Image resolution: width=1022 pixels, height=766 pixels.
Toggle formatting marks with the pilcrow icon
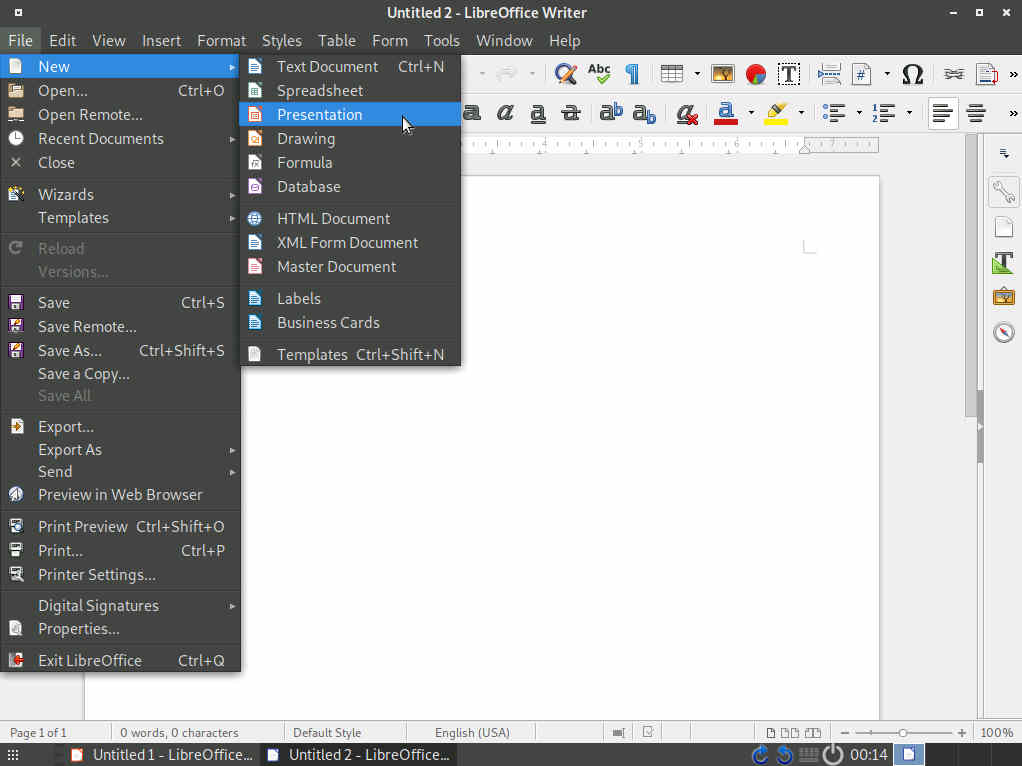coord(632,74)
